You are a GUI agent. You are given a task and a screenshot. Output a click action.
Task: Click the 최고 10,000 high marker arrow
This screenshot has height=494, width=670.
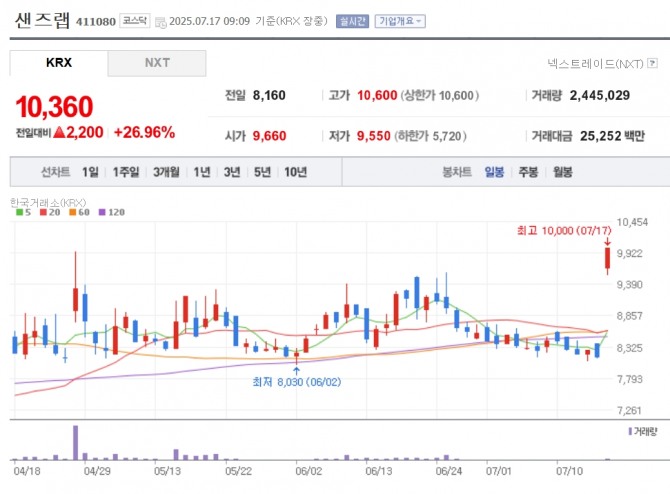(607, 242)
